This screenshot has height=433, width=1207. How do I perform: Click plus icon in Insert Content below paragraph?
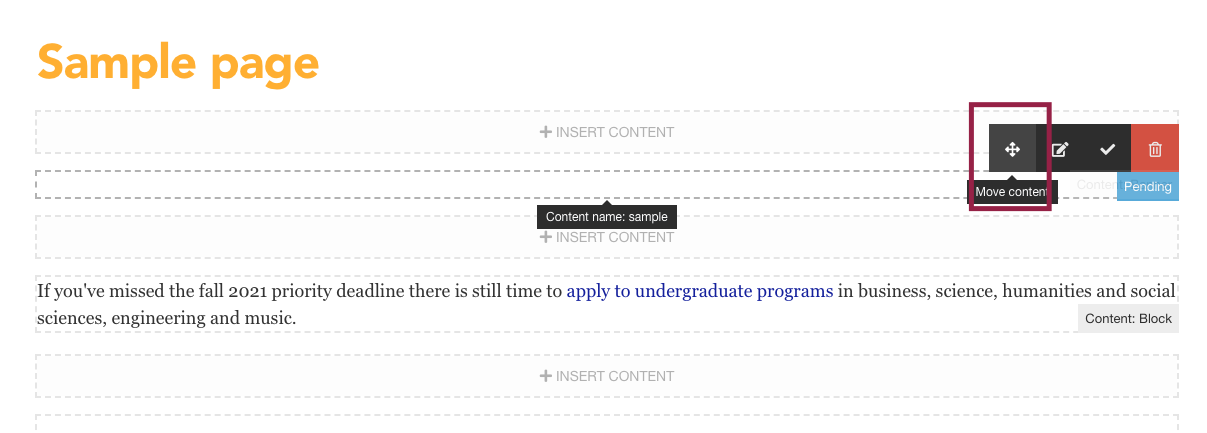(x=546, y=376)
